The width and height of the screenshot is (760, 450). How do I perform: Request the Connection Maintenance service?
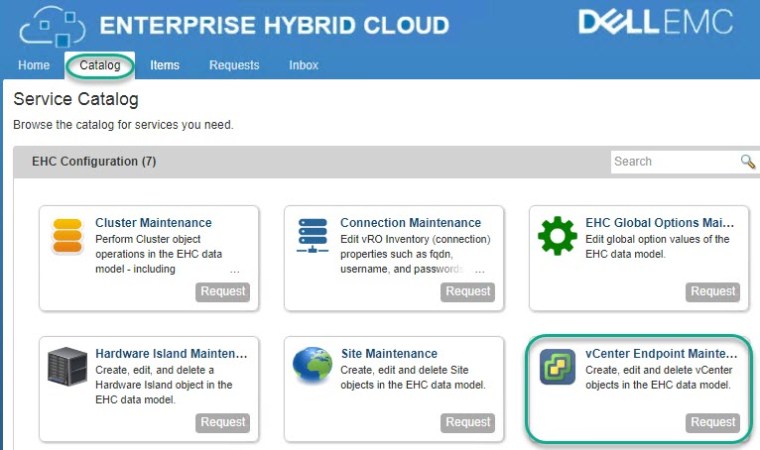(468, 292)
